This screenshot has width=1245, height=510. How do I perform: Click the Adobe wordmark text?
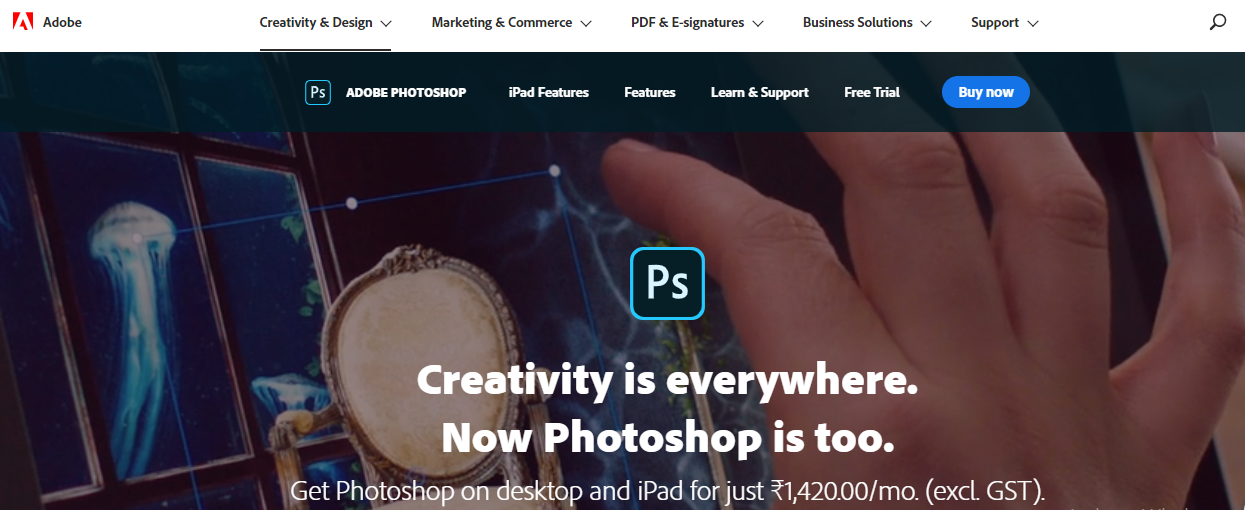(x=62, y=22)
